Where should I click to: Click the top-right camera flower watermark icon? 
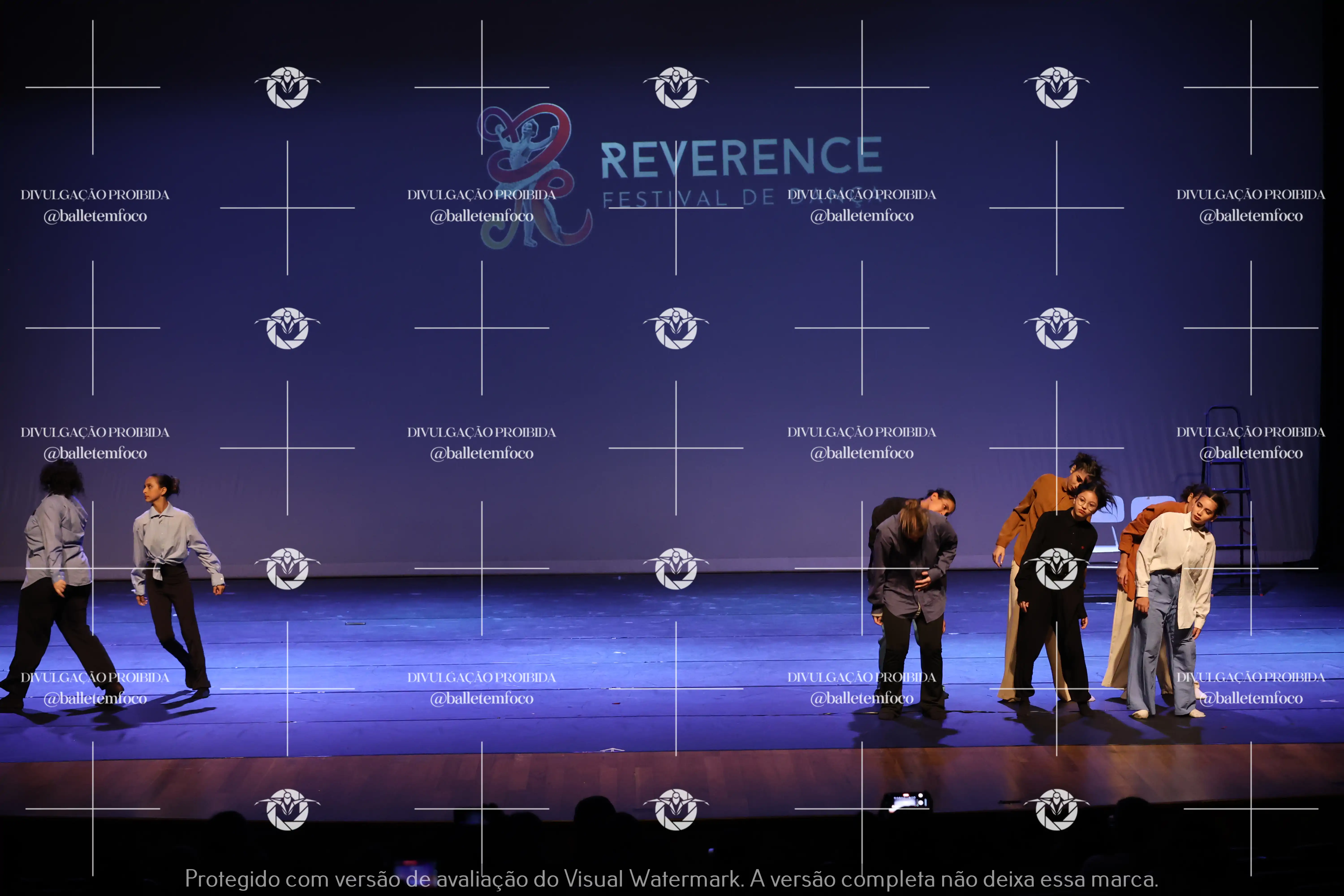[x=1057, y=87]
